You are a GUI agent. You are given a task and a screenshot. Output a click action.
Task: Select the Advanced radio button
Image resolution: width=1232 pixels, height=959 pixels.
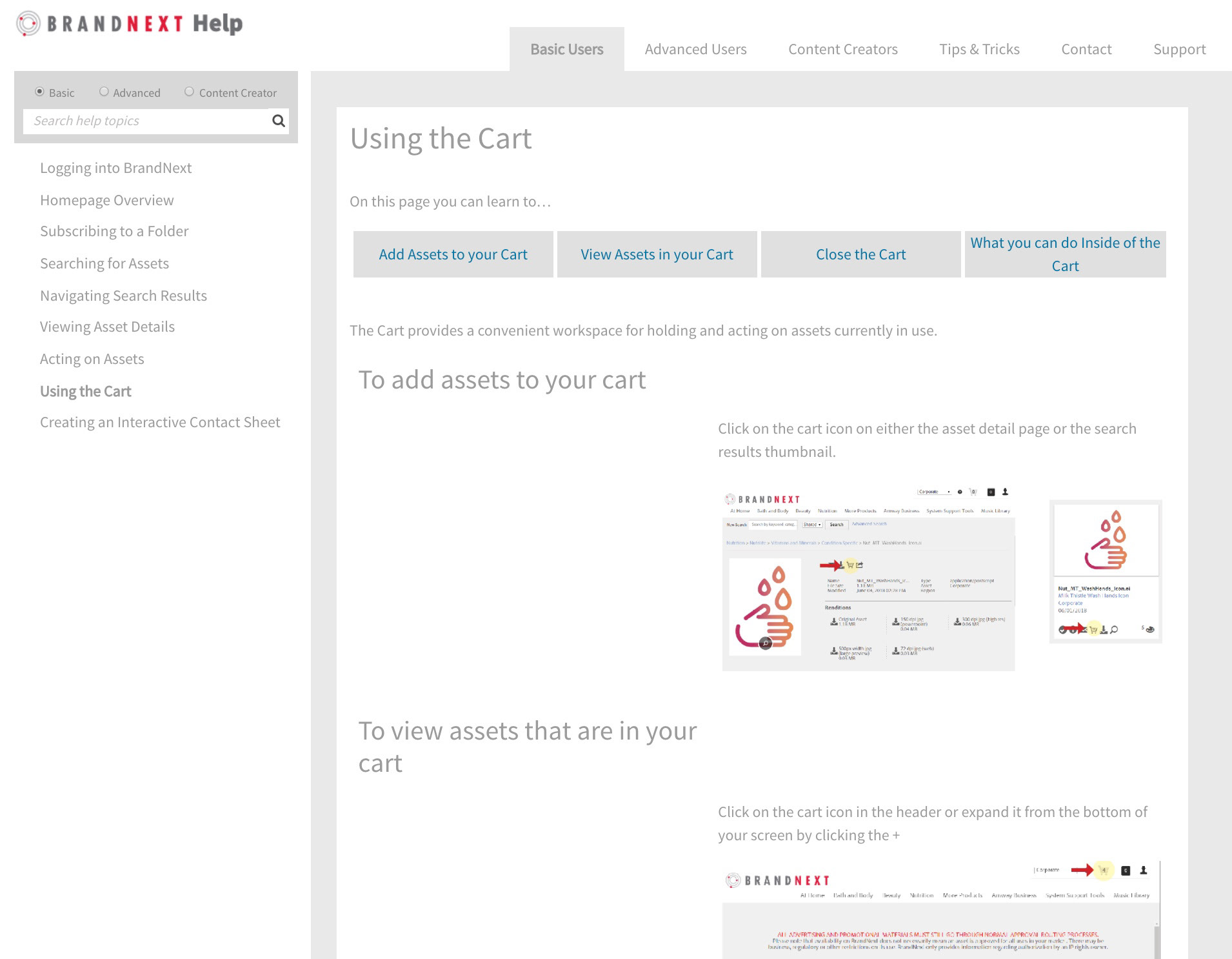[x=104, y=92]
